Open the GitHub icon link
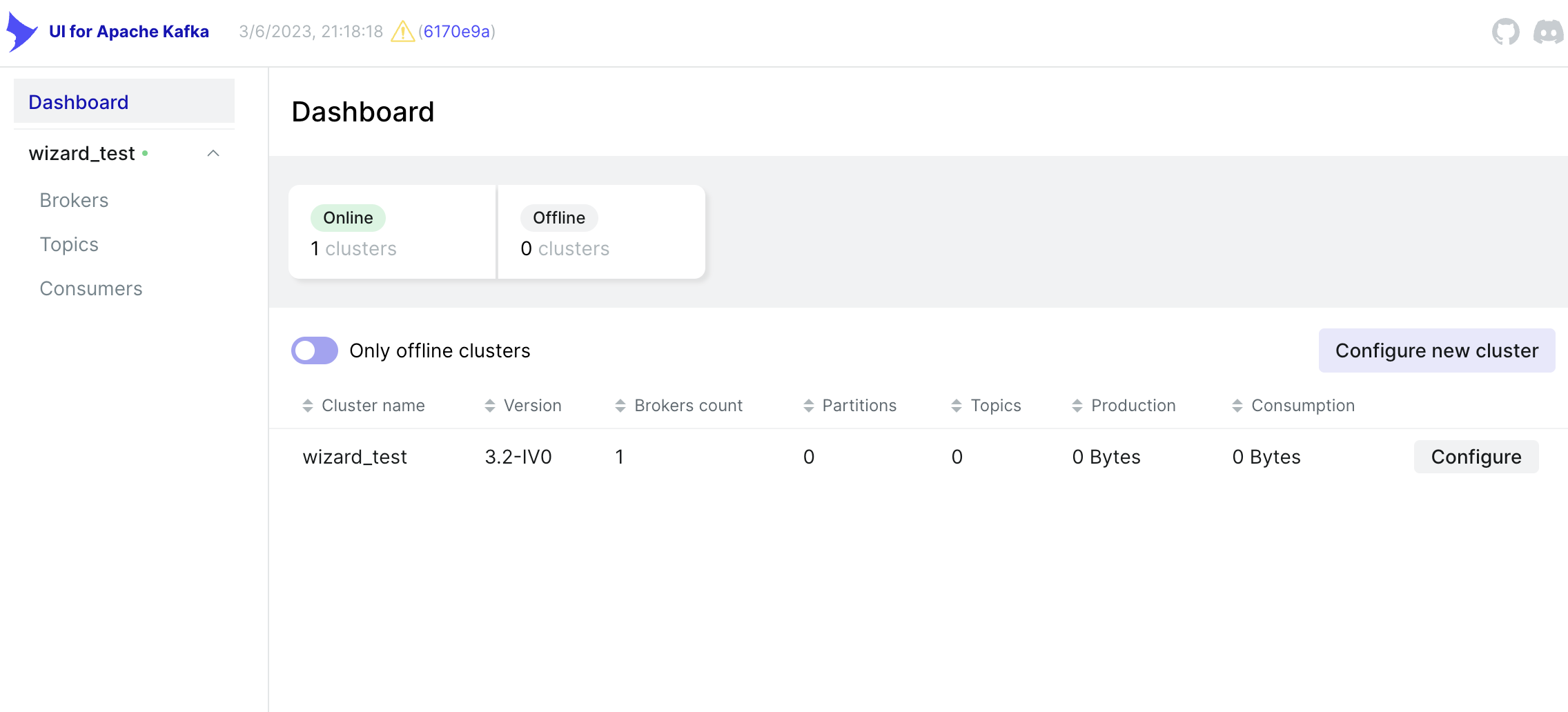This screenshot has height=712, width=1568. [1505, 32]
